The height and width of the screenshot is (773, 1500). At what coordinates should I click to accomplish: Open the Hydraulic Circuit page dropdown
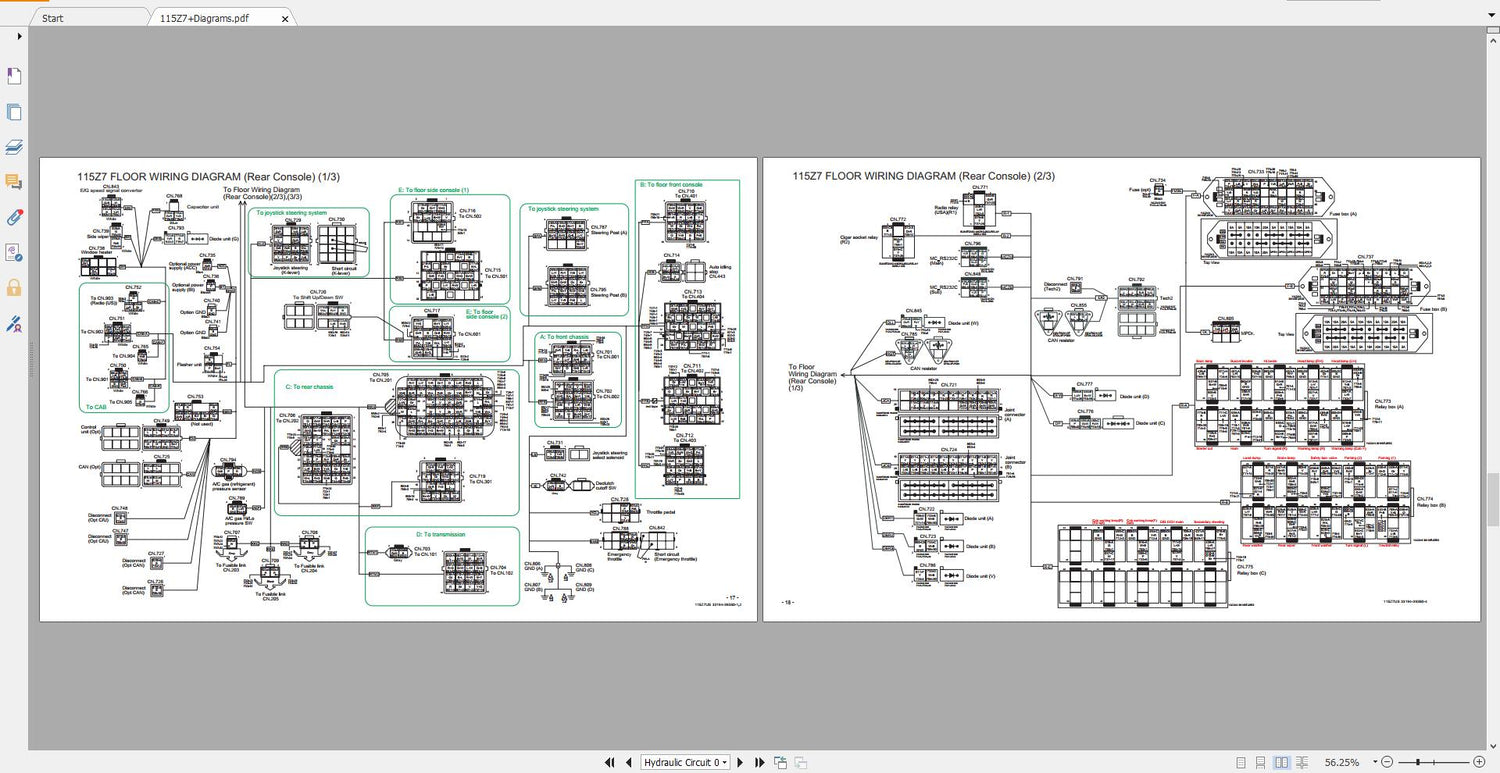[685, 762]
